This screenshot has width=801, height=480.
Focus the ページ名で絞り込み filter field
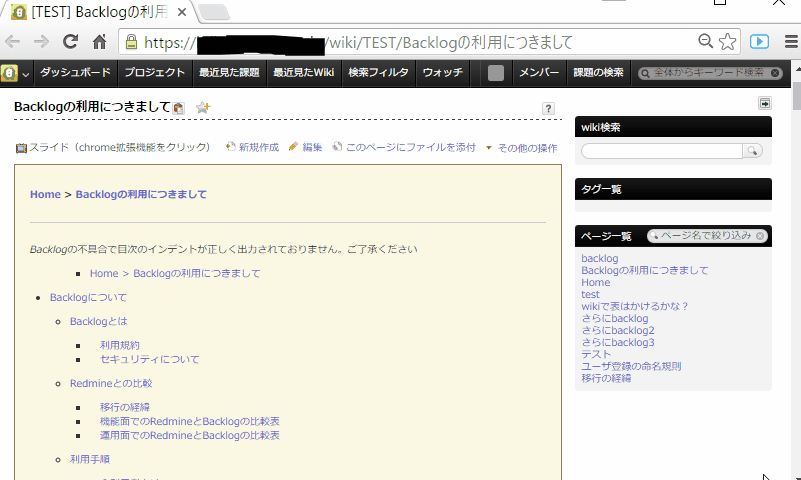(x=706, y=236)
